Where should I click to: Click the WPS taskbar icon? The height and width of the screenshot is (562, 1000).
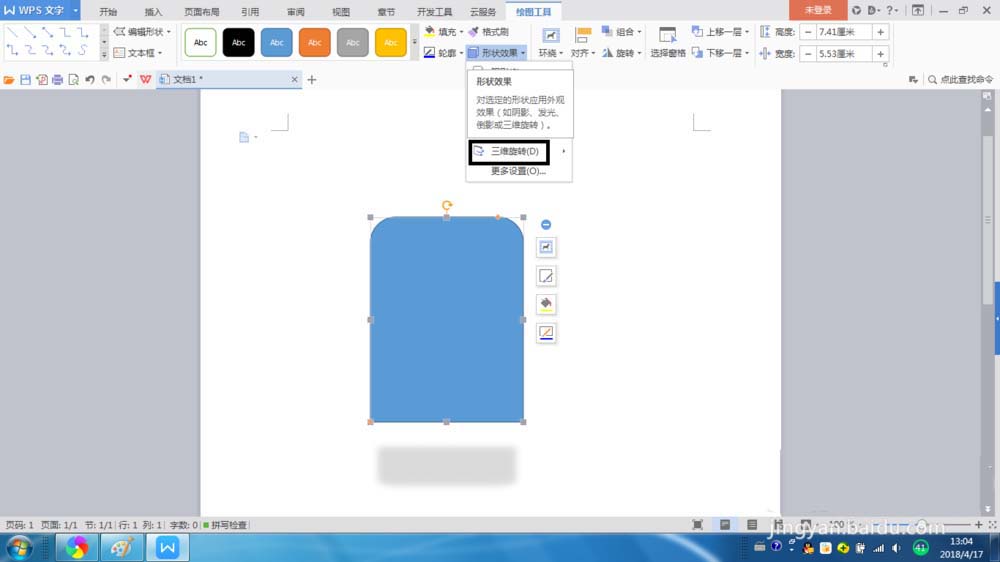pos(167,548)
